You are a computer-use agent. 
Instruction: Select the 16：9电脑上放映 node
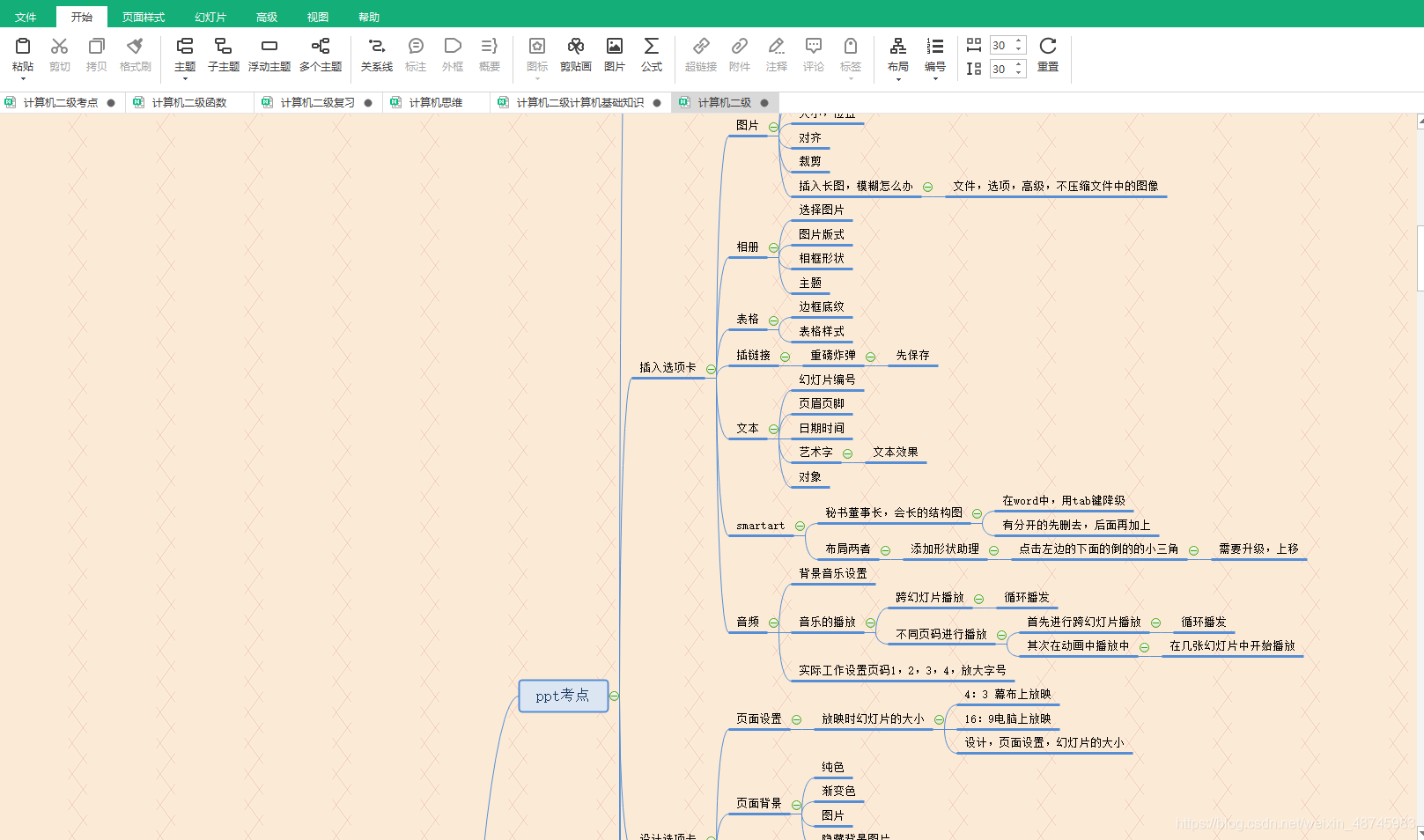click(x=1007, y=718)
